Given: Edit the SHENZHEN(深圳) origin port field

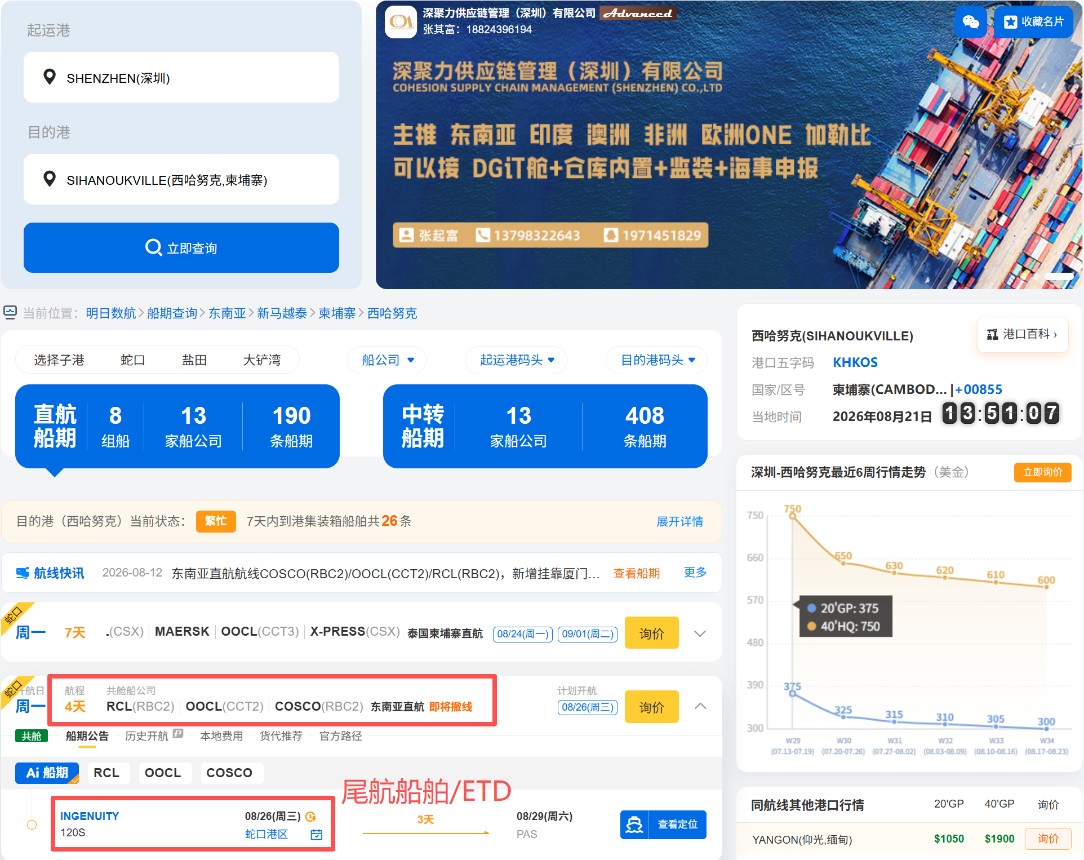Looking at the screenshot, I should point(181,77).
